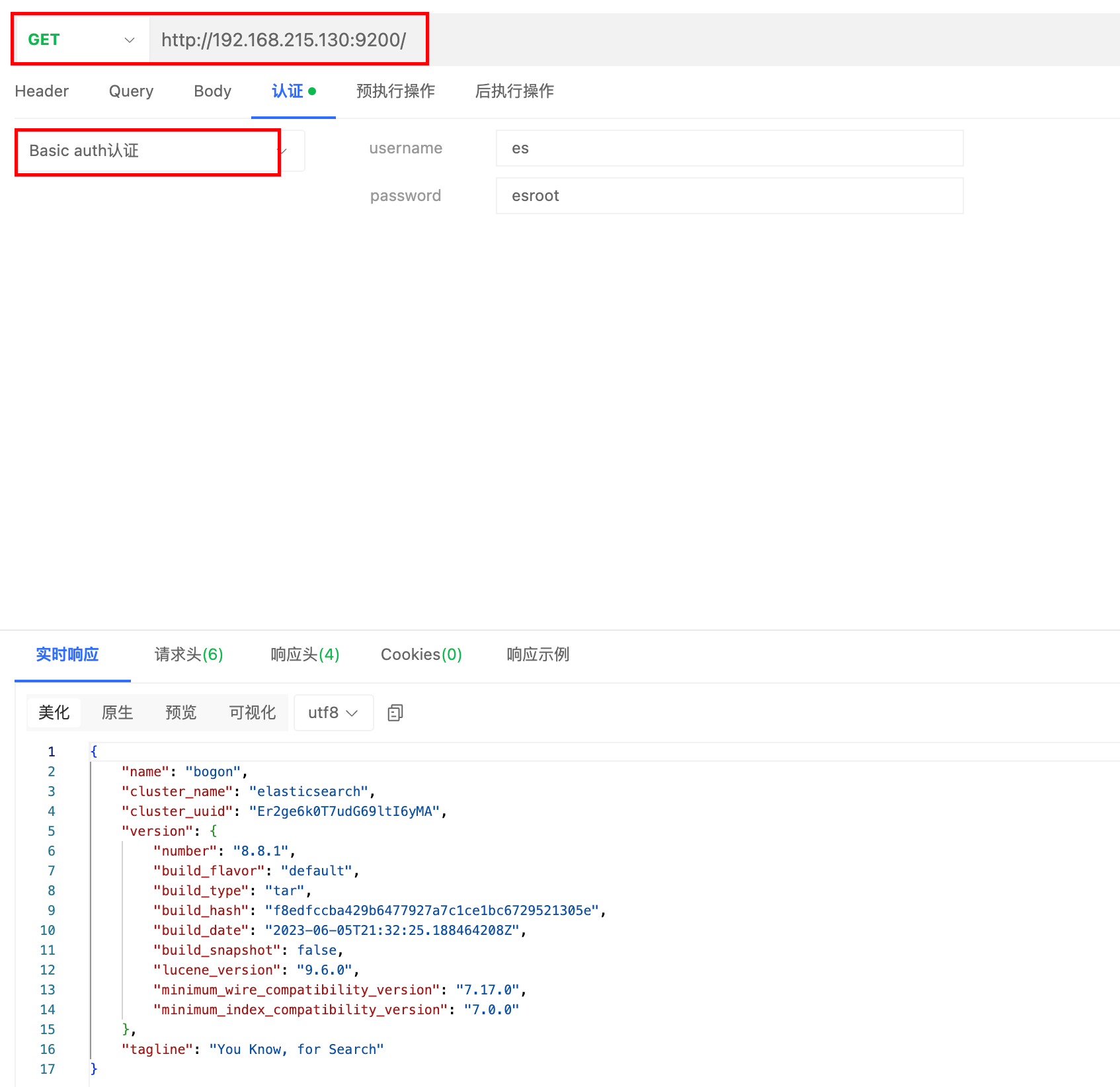
Task: Click the "bogon" name value
Action: pos(213,772)
